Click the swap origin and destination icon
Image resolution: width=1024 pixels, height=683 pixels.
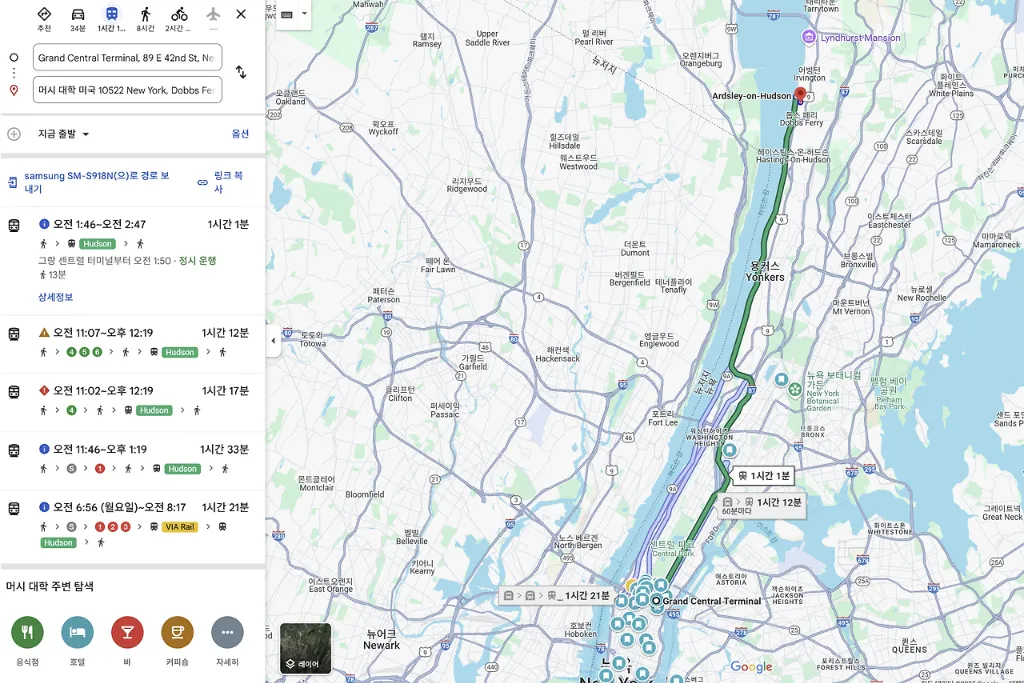pos(241,73)
